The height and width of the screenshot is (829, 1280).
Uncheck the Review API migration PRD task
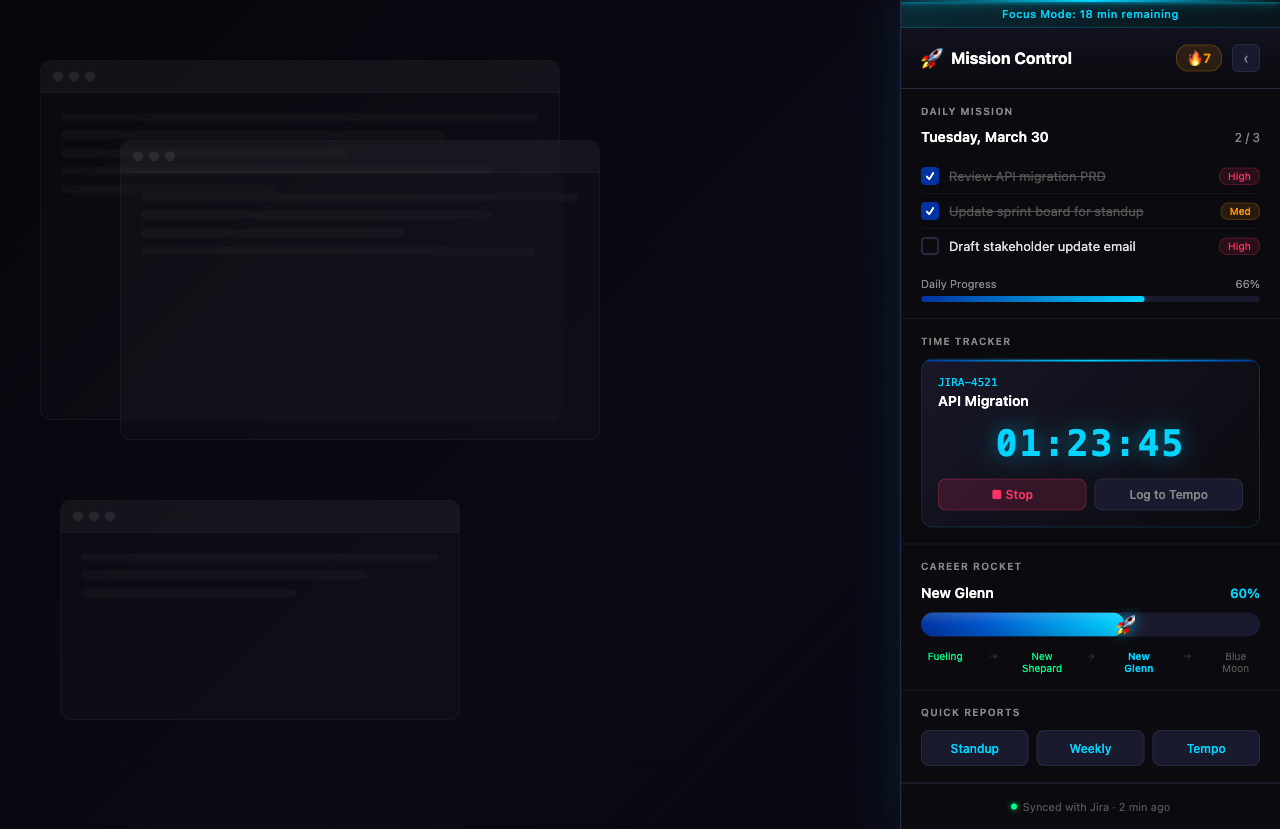tap(929, 176)
